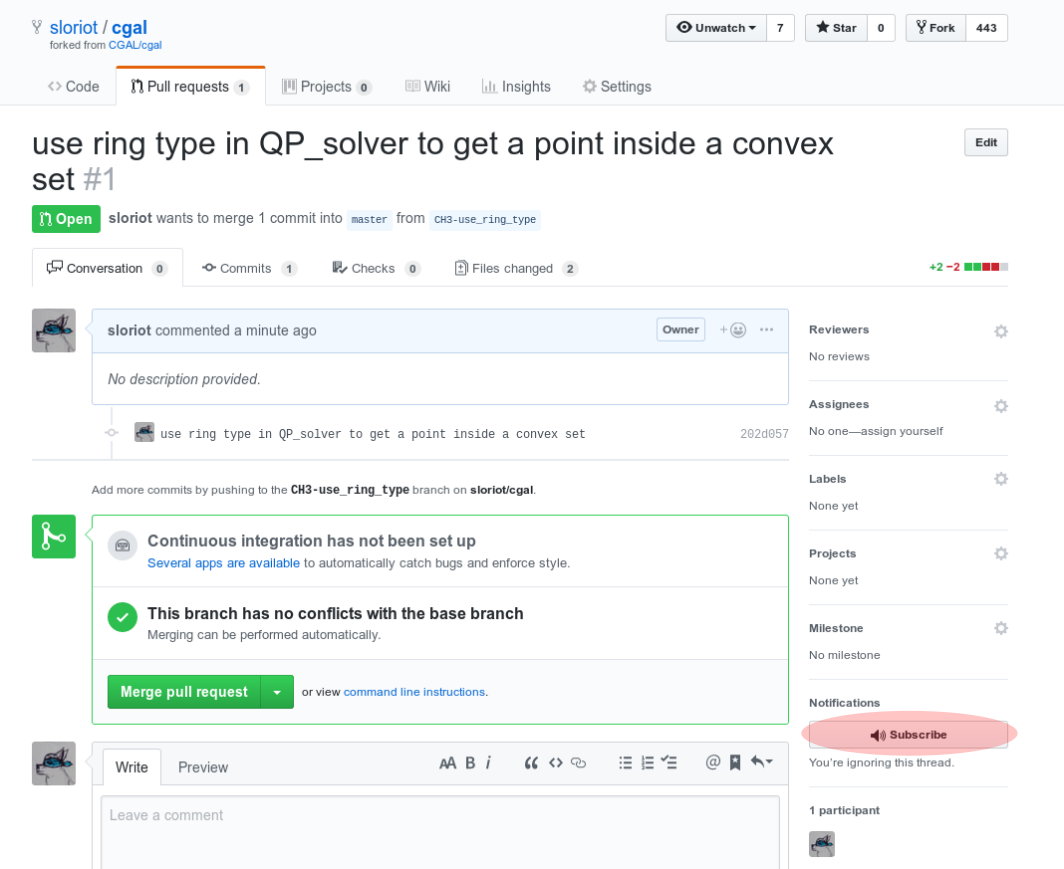
Task: Add a task list in comment
Action: pyautogui.click(x=669, y=763)
